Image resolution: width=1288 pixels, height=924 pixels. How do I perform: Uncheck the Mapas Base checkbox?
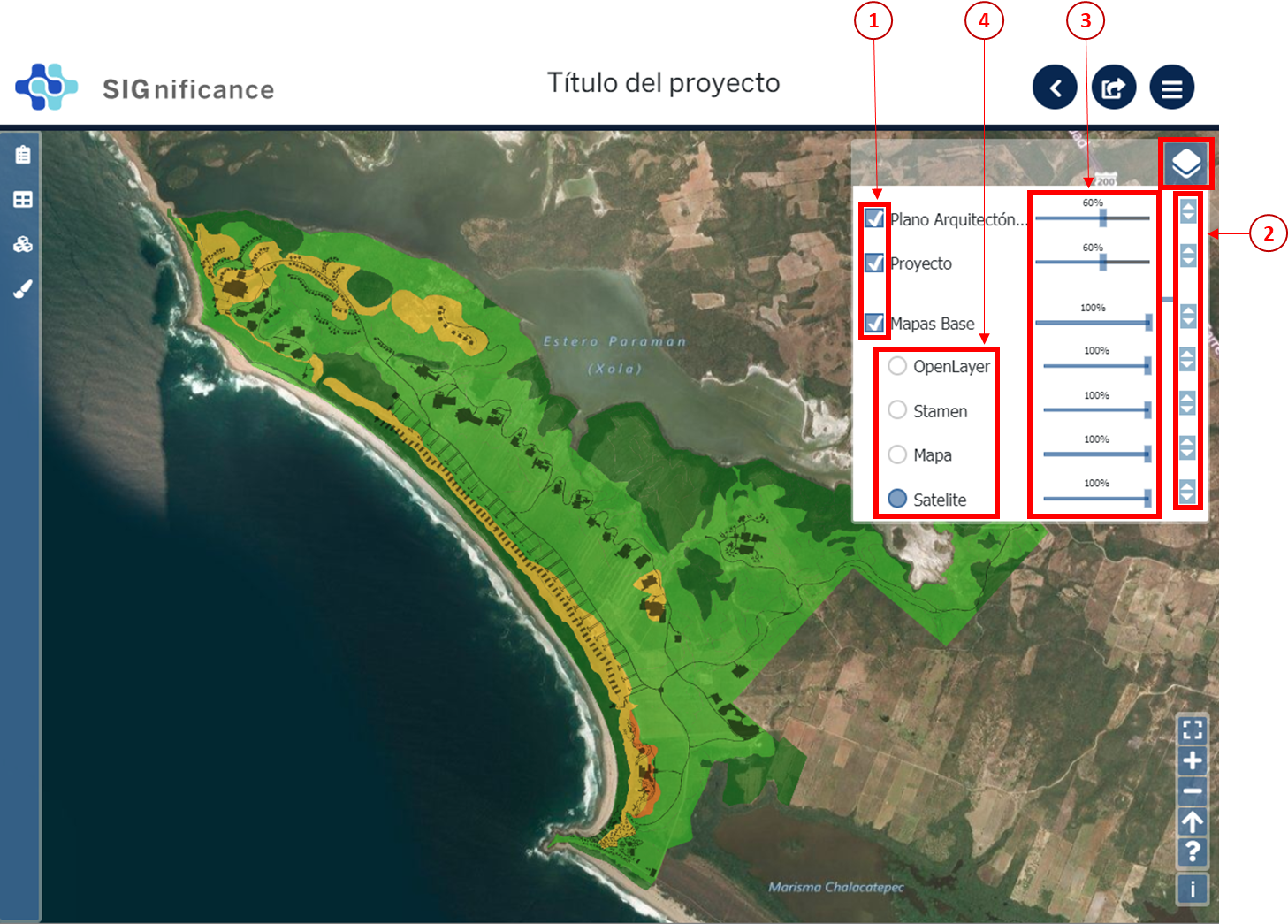point(874,323)
